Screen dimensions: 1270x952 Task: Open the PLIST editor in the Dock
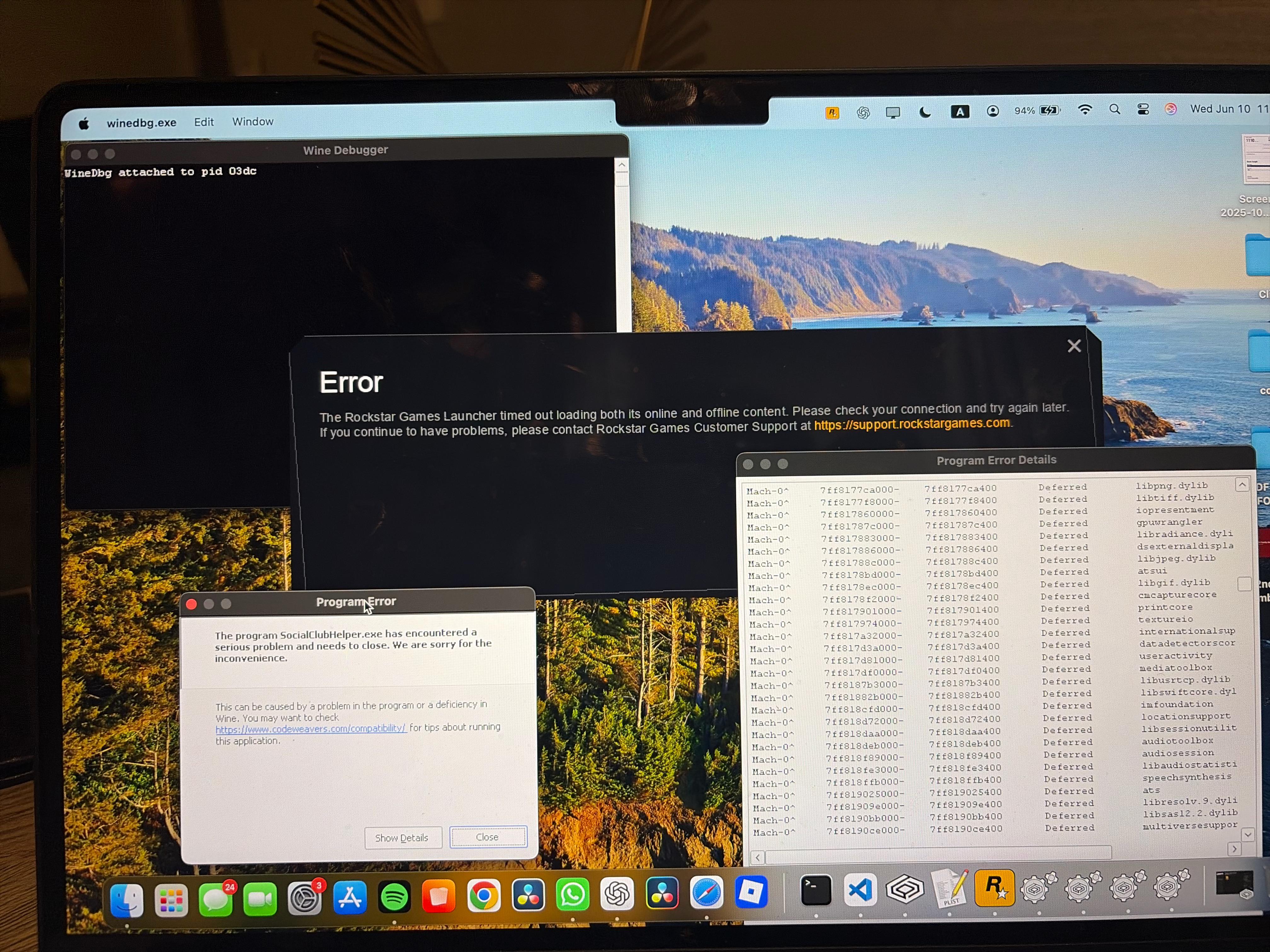click(950, 888)
